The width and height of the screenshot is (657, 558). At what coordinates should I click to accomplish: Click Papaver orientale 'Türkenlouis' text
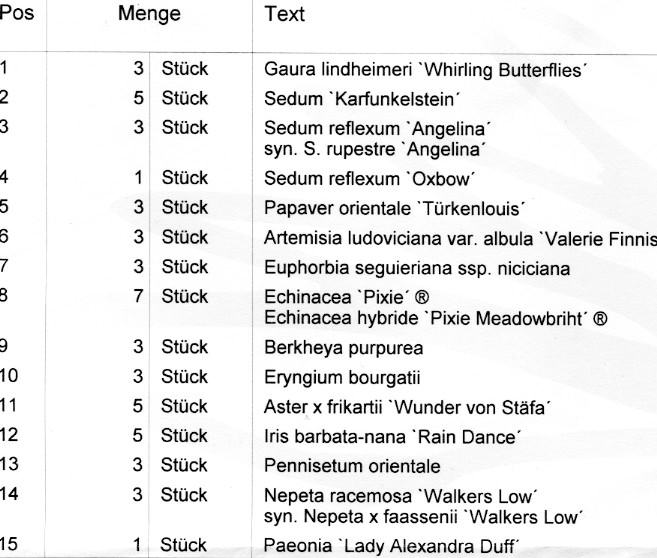click(394, 209)
